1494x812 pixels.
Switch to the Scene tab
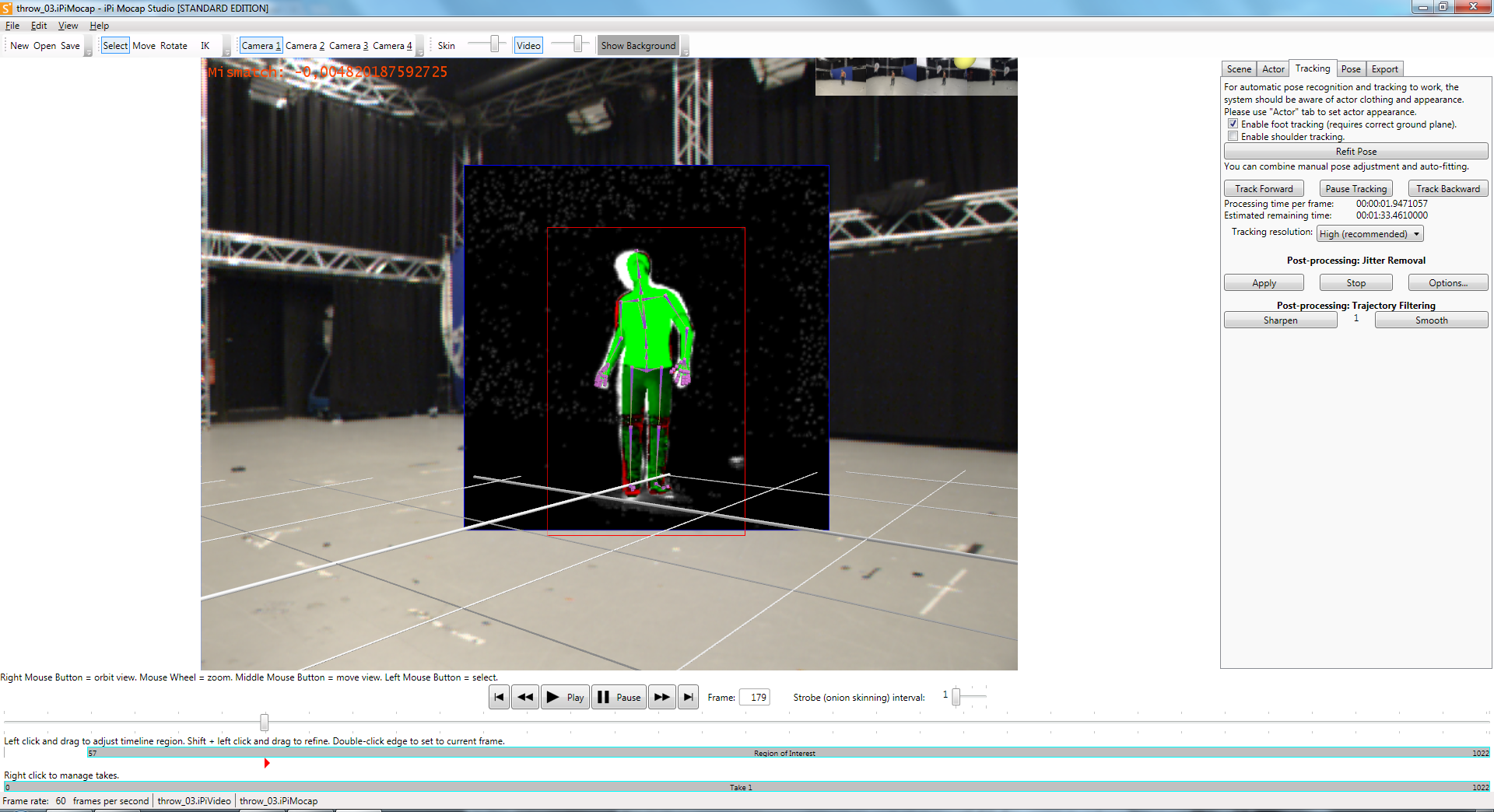tap(1239, 69)
